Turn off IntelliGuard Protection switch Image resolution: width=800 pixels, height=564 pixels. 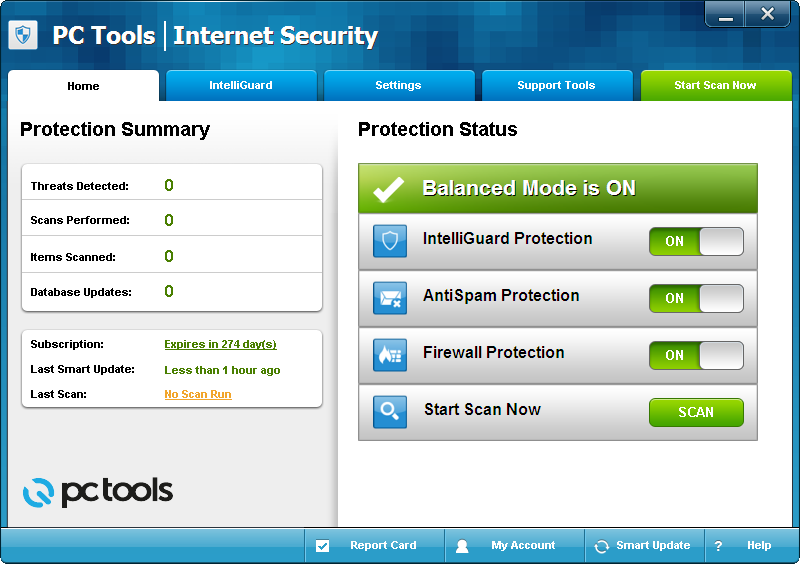696,241
